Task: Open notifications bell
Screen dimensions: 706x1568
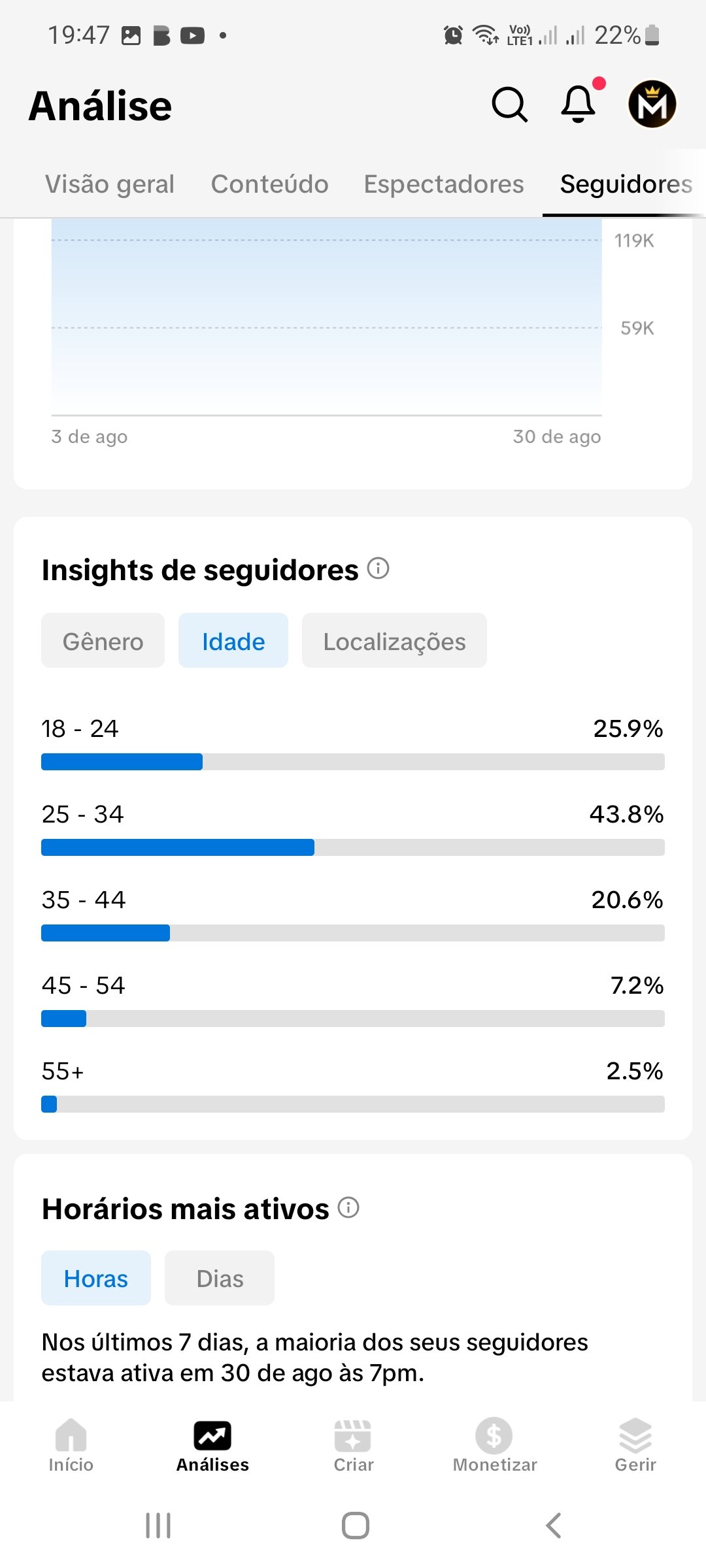Action: click(579, 105)
